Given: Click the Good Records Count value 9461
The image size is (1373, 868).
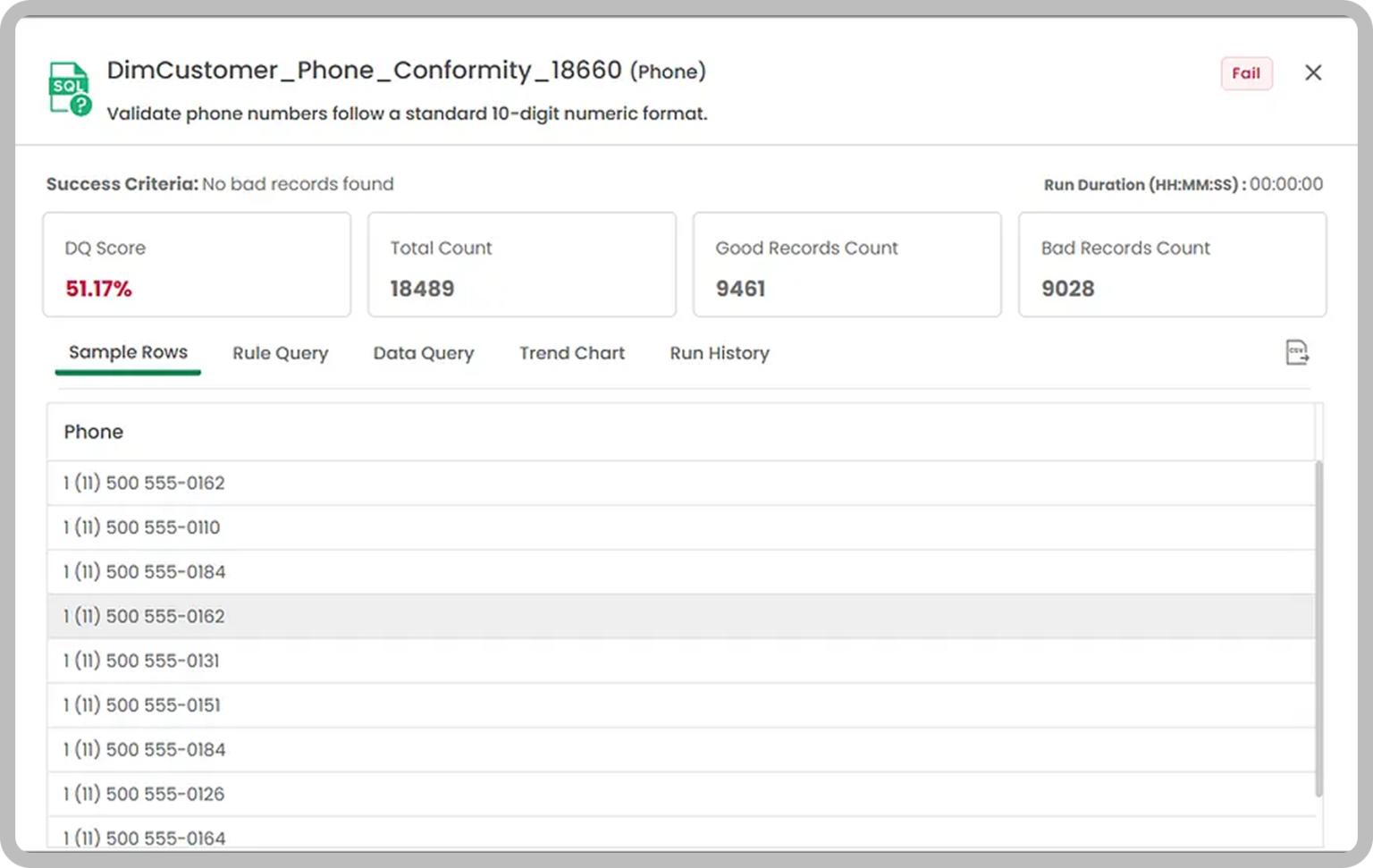Looking at the screenshot, I should tap(740, 289).
